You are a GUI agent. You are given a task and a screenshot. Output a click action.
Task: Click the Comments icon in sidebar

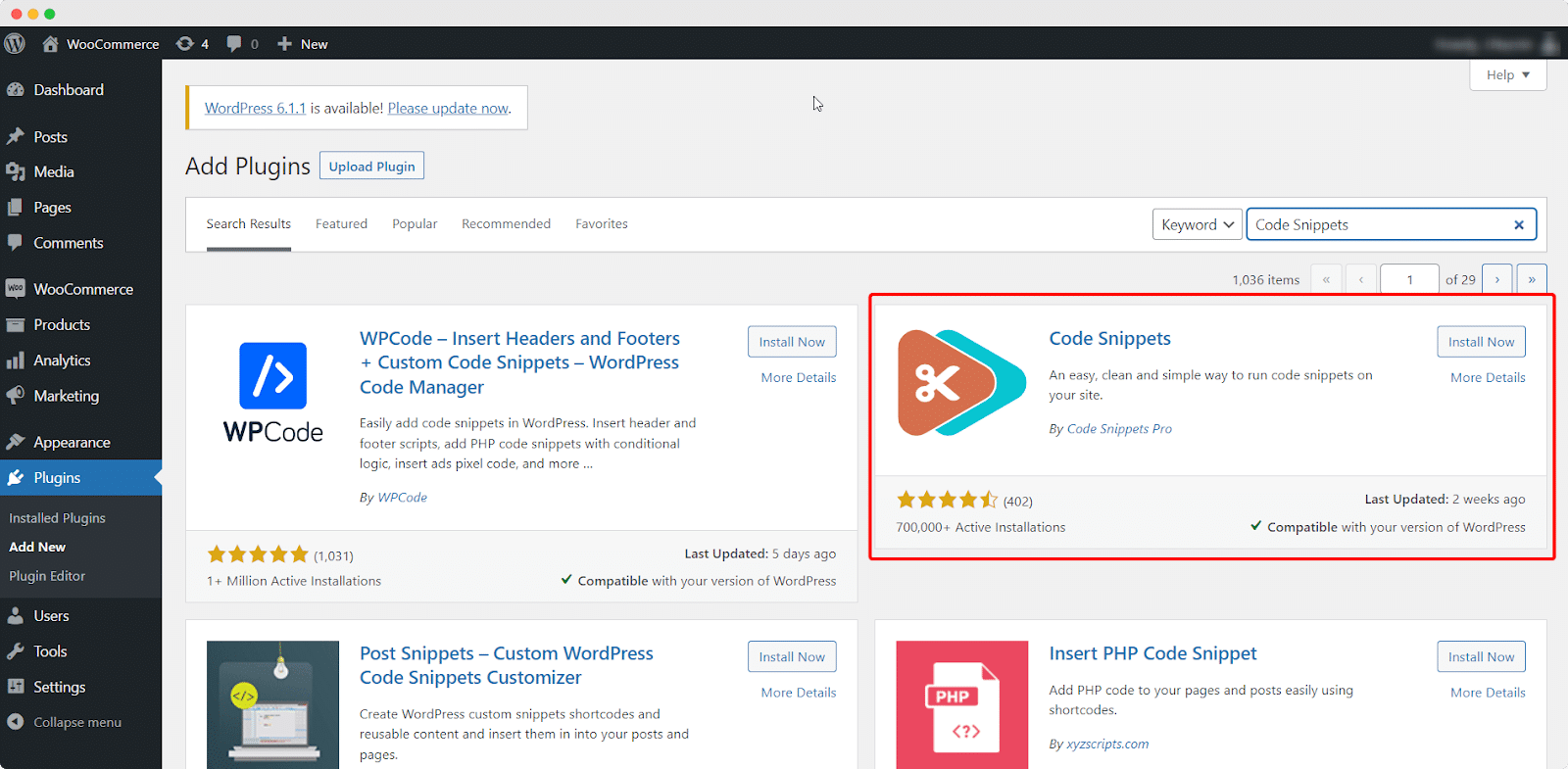click(x=15, y=242)
